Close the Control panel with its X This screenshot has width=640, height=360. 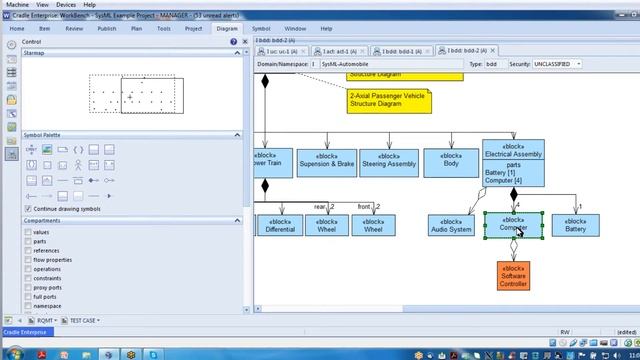[x=245, y=42]
